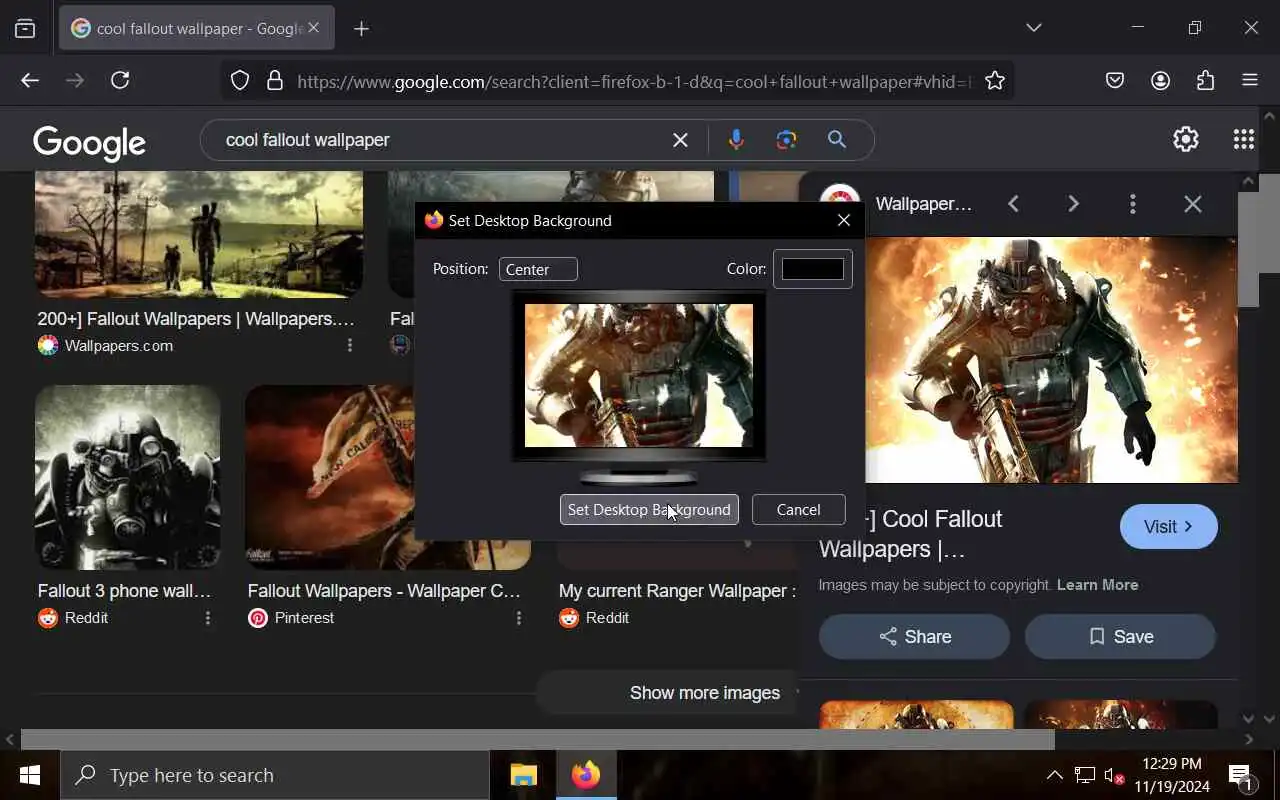Image resolution: width=1280 pixels, height=800 pixels.
Task: Open Position dropdown set to Center
Action: (538, 269)
